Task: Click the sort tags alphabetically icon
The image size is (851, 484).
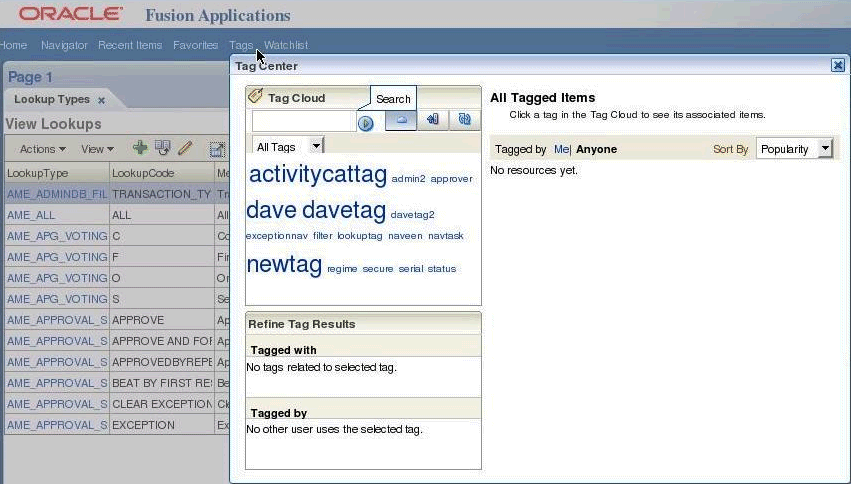Action: coord(433,120)
